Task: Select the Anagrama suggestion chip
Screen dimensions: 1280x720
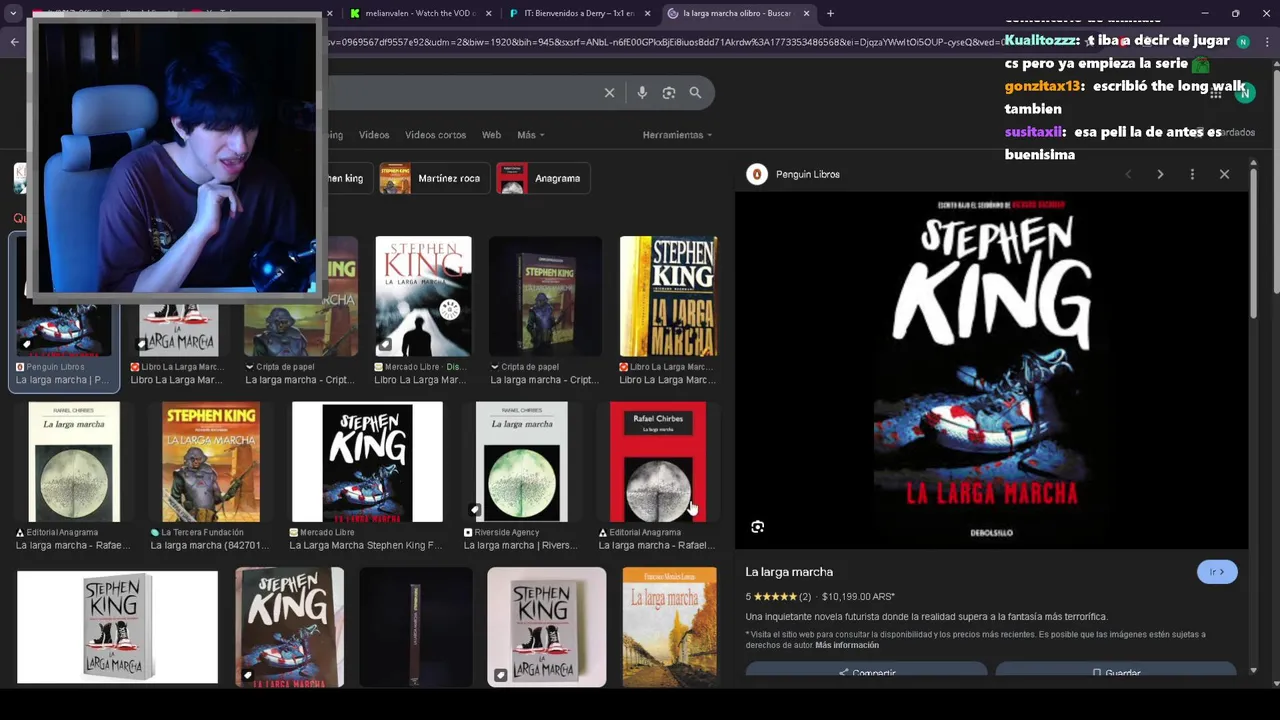Action: point(542,178)
